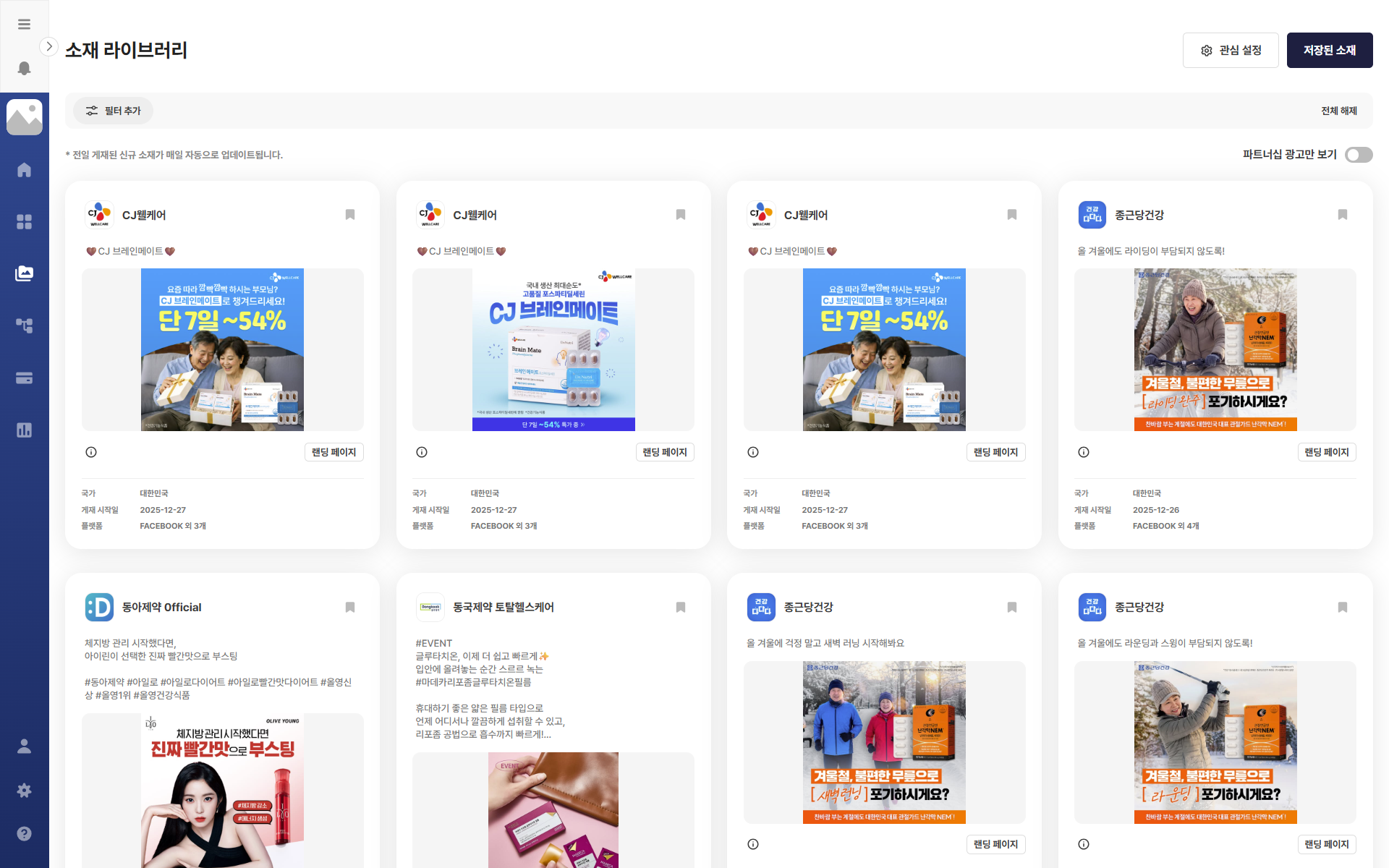Image resolution: width=1389 pixels, height=868 pixels.
Task: Open 저장된 소재 saved materials
Action: point(1329,51)
